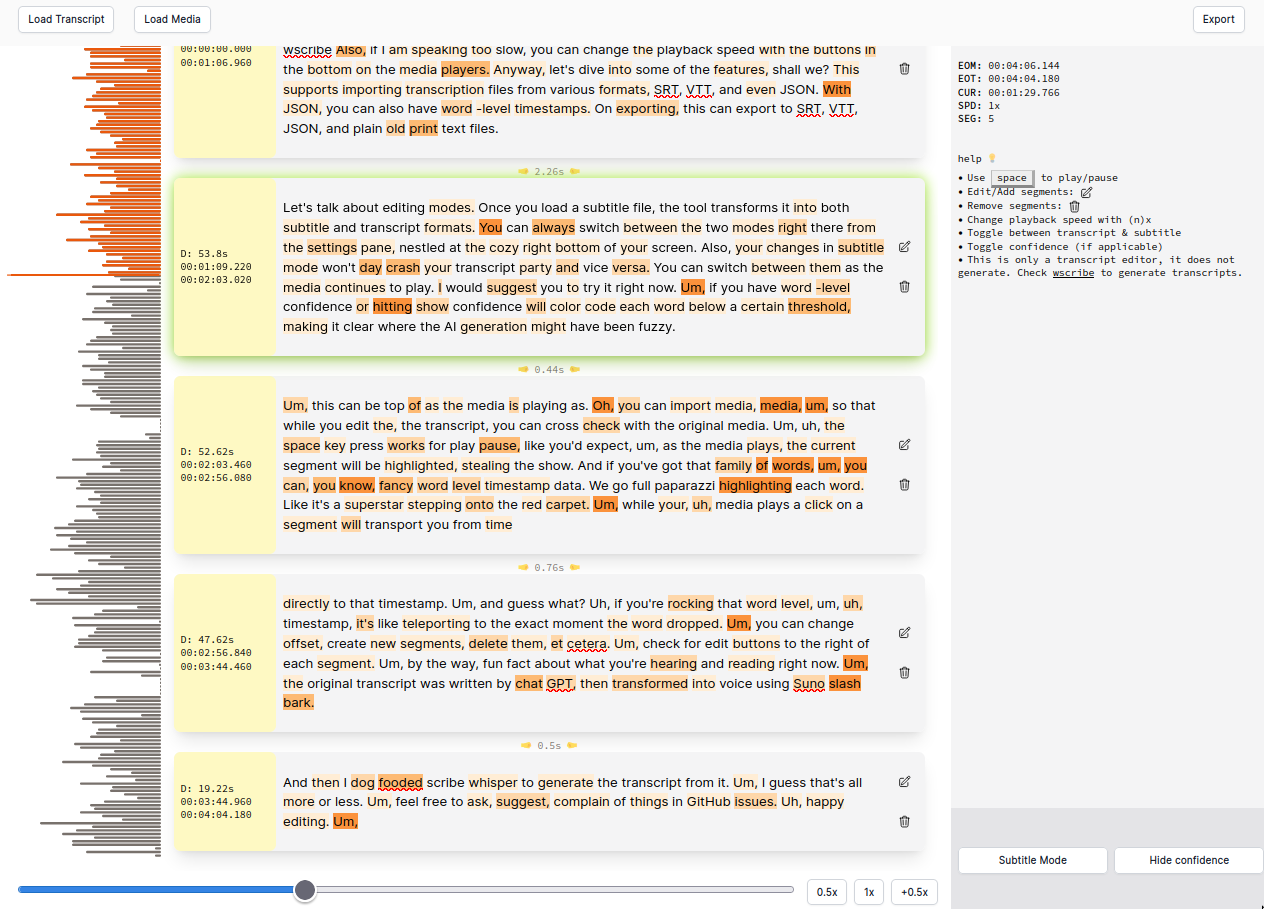Screen dimensions: 1264x909
Task: Click the D: 47.62s duration label
Action: coord(207,640)
